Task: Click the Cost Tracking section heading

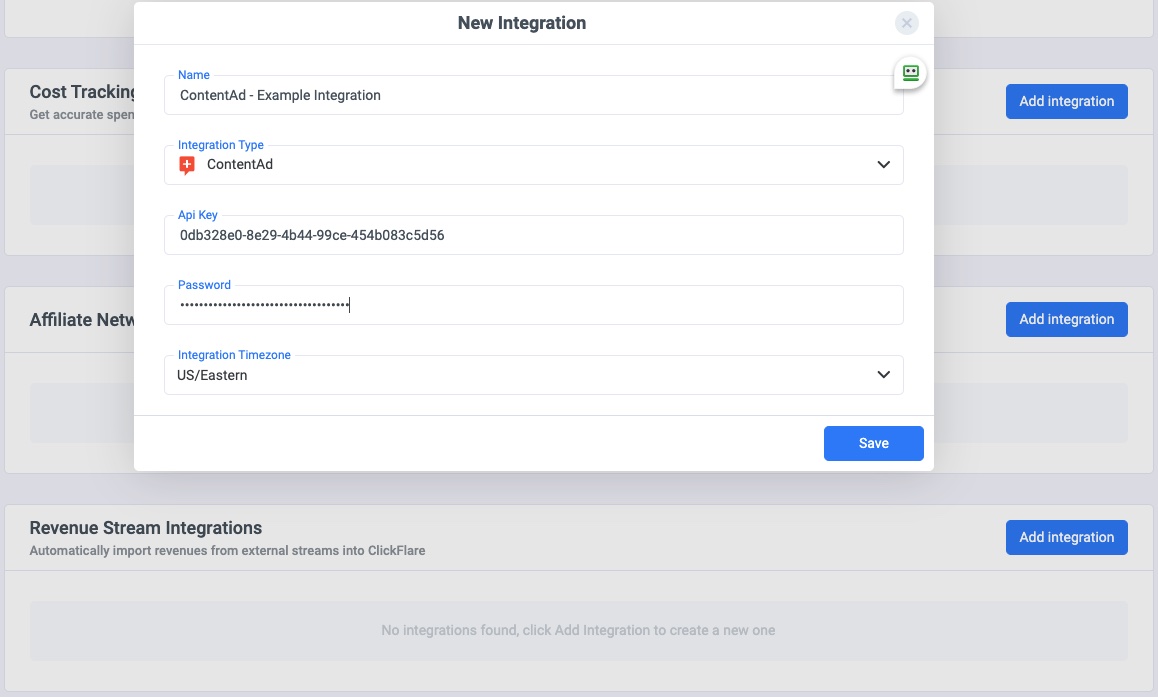Action: click(x=82, y=92)
